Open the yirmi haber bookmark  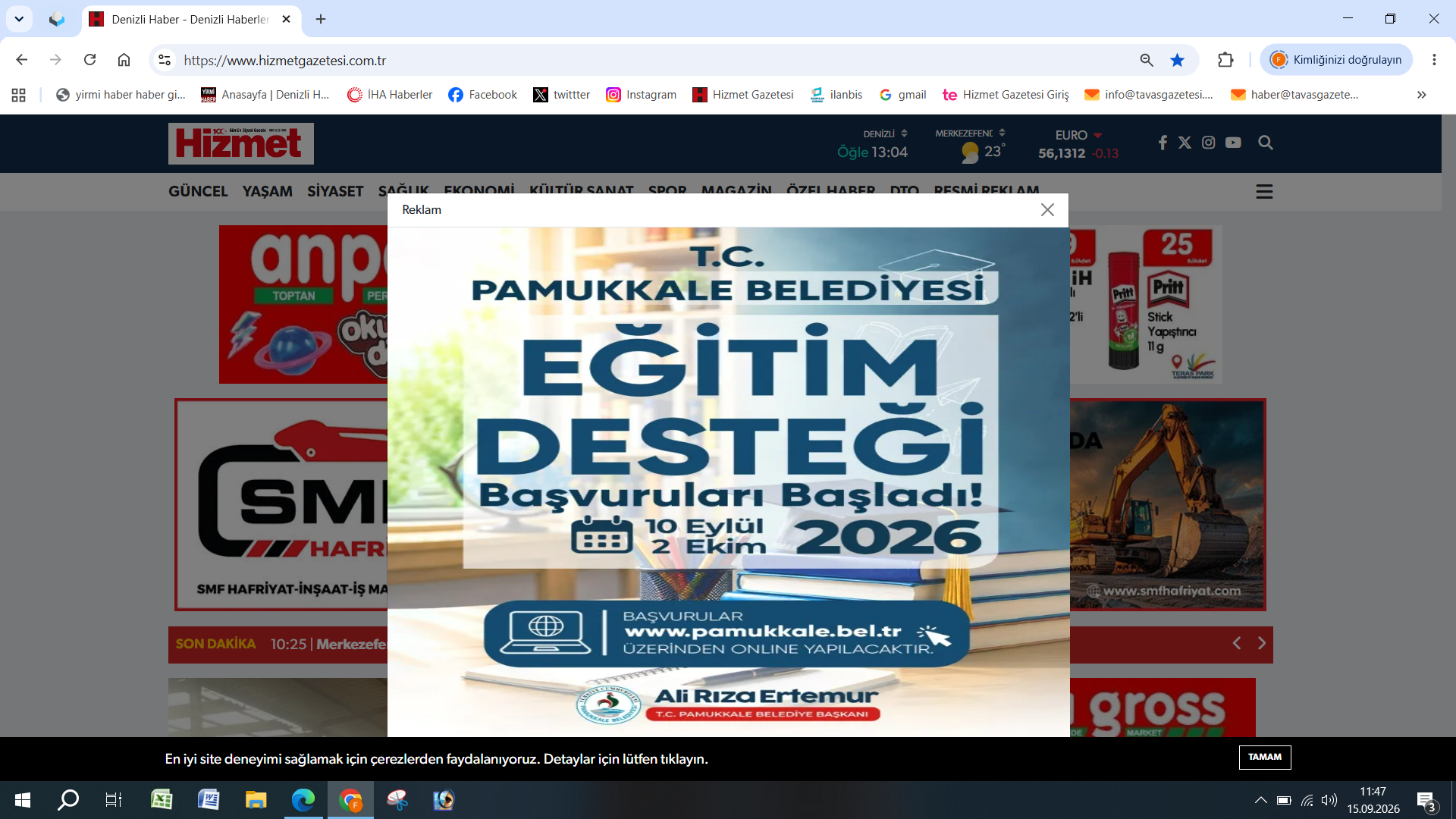coord(121,95)
